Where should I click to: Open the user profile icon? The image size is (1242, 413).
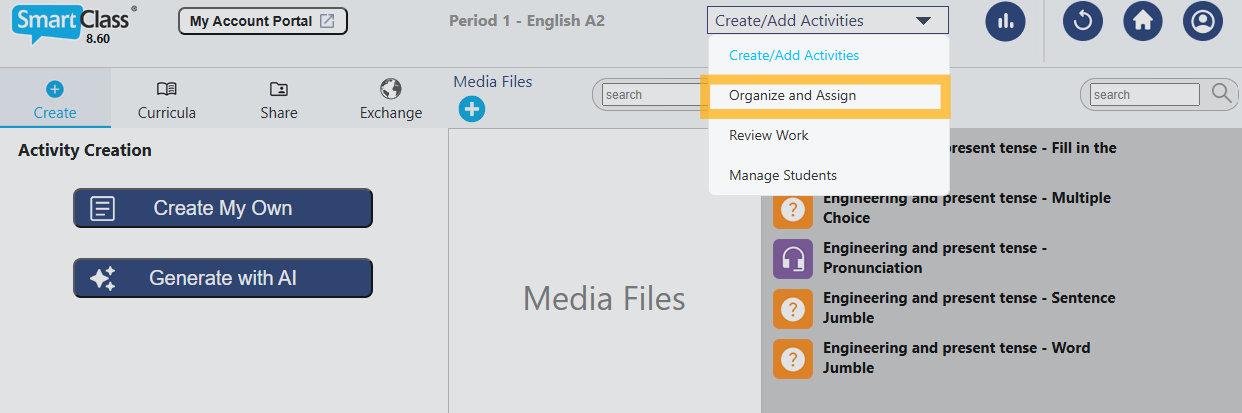[x=1203, y=21]
